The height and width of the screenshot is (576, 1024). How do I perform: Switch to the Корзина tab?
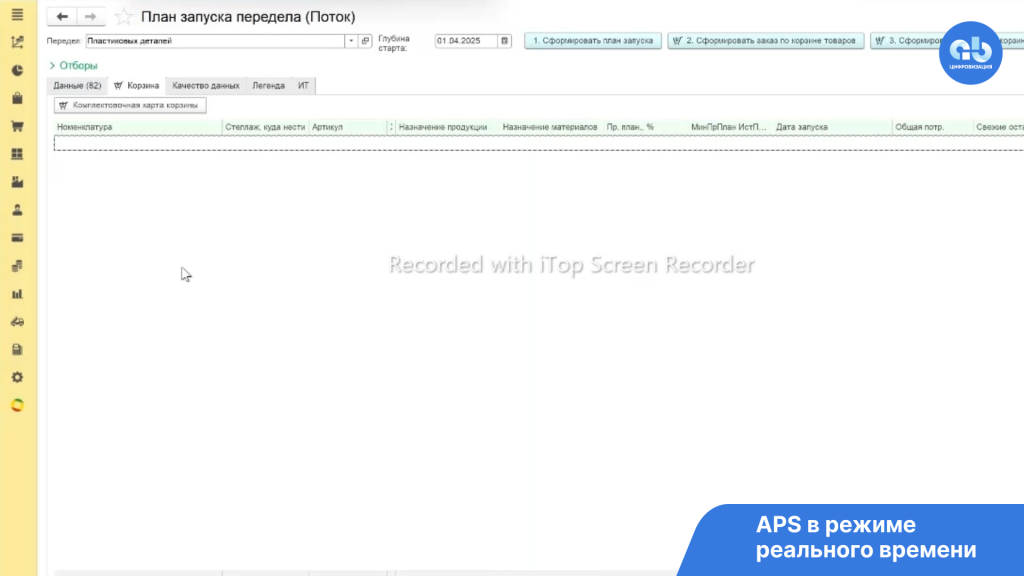[136, 86]
